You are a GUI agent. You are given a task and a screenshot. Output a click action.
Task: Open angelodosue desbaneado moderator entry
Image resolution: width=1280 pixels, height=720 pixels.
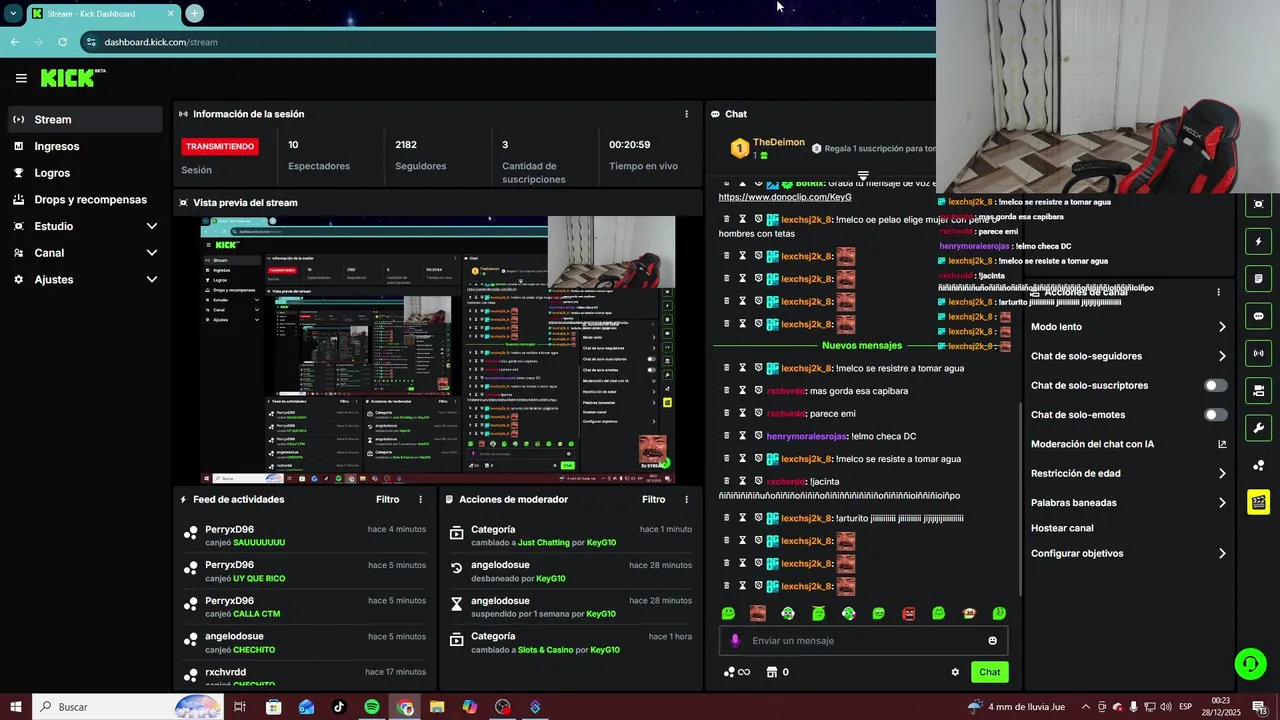(570, 572)
